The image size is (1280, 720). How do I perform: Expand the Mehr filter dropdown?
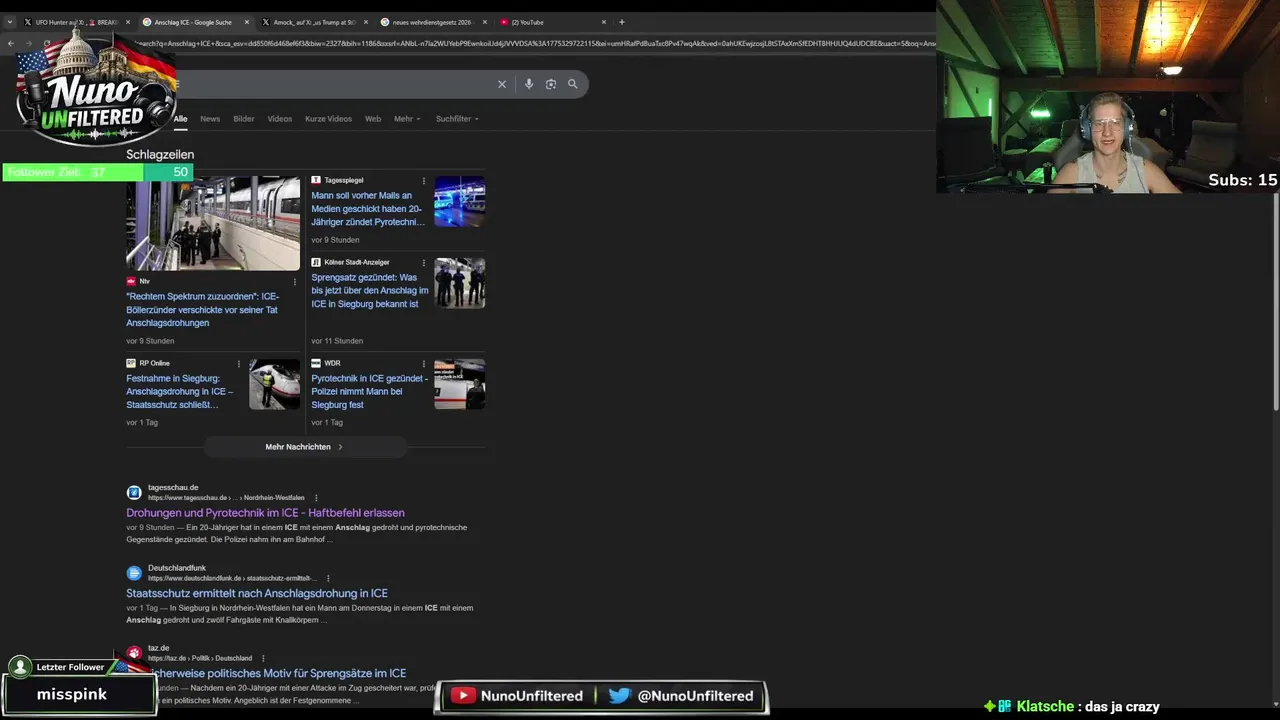click(407, 119)
